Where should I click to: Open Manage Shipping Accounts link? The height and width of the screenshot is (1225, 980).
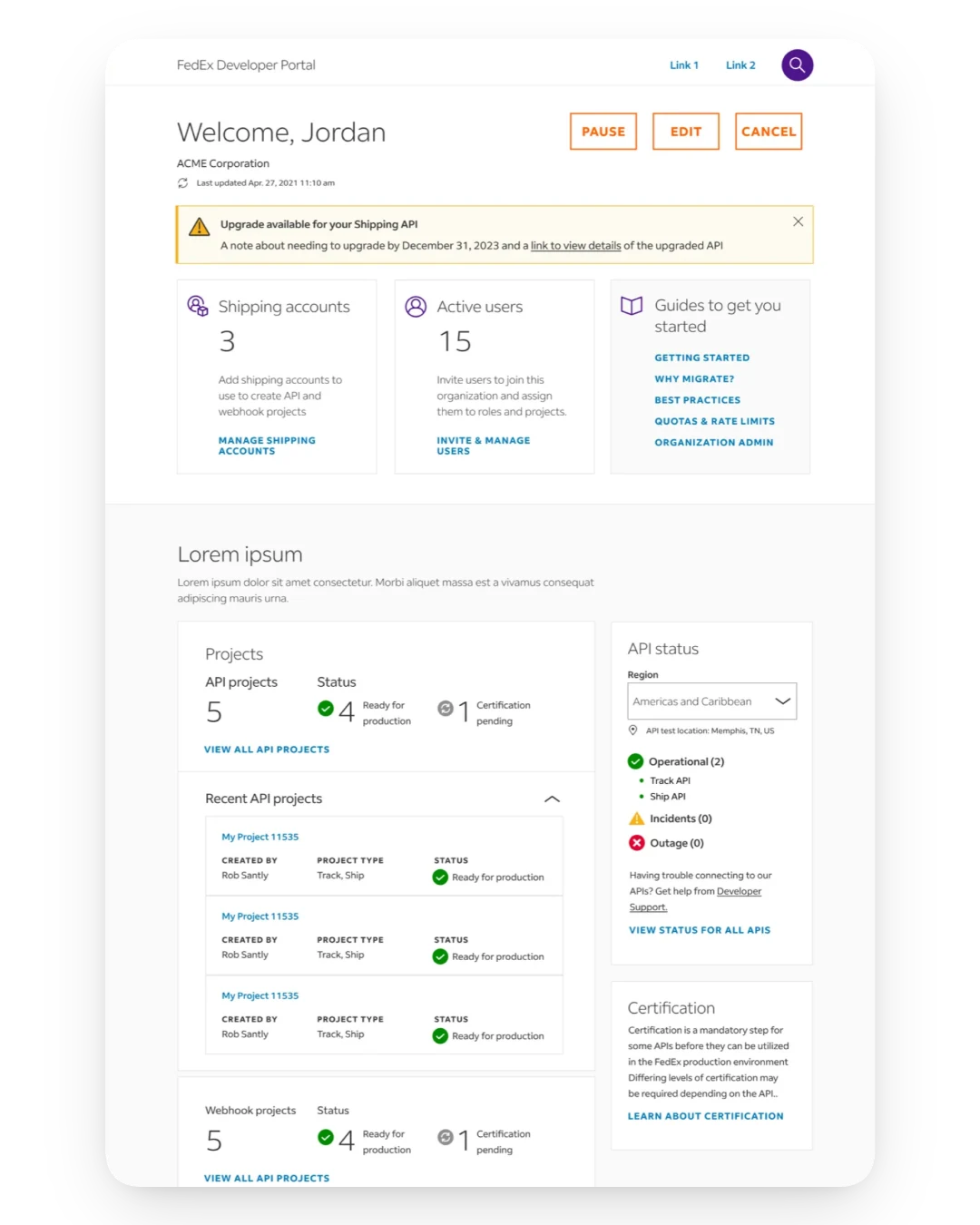coord(267,446)
